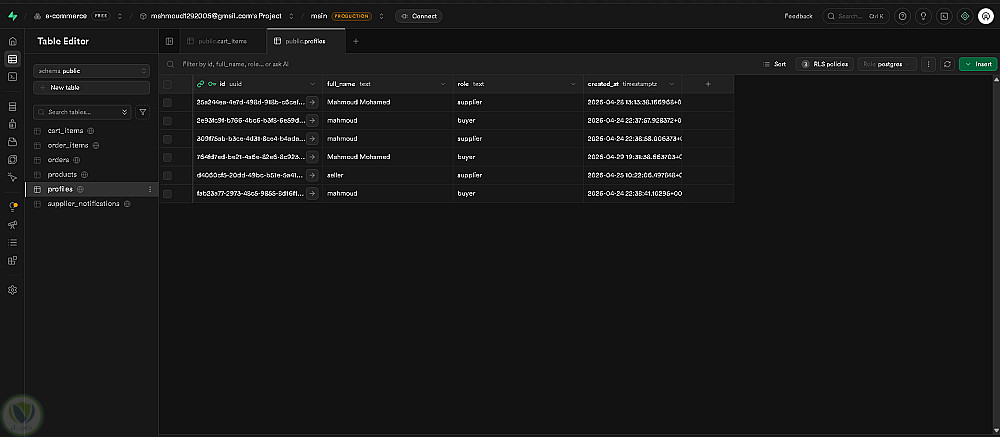Click the filter tables funnel icon
The width and height of the screenshot is (1000, 437).
coord(143,112)
